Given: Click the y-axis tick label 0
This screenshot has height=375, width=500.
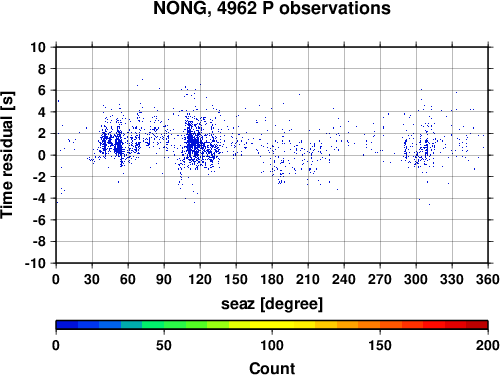Looking at the screenshot, I should pyautogui.click(x=42, y=155).
